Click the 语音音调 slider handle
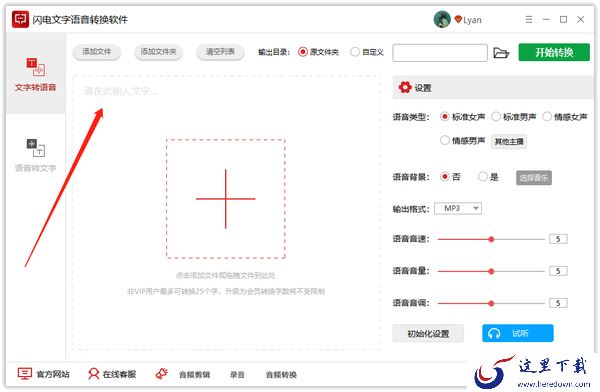Screen dimensions: 600x392 [491, 303]
